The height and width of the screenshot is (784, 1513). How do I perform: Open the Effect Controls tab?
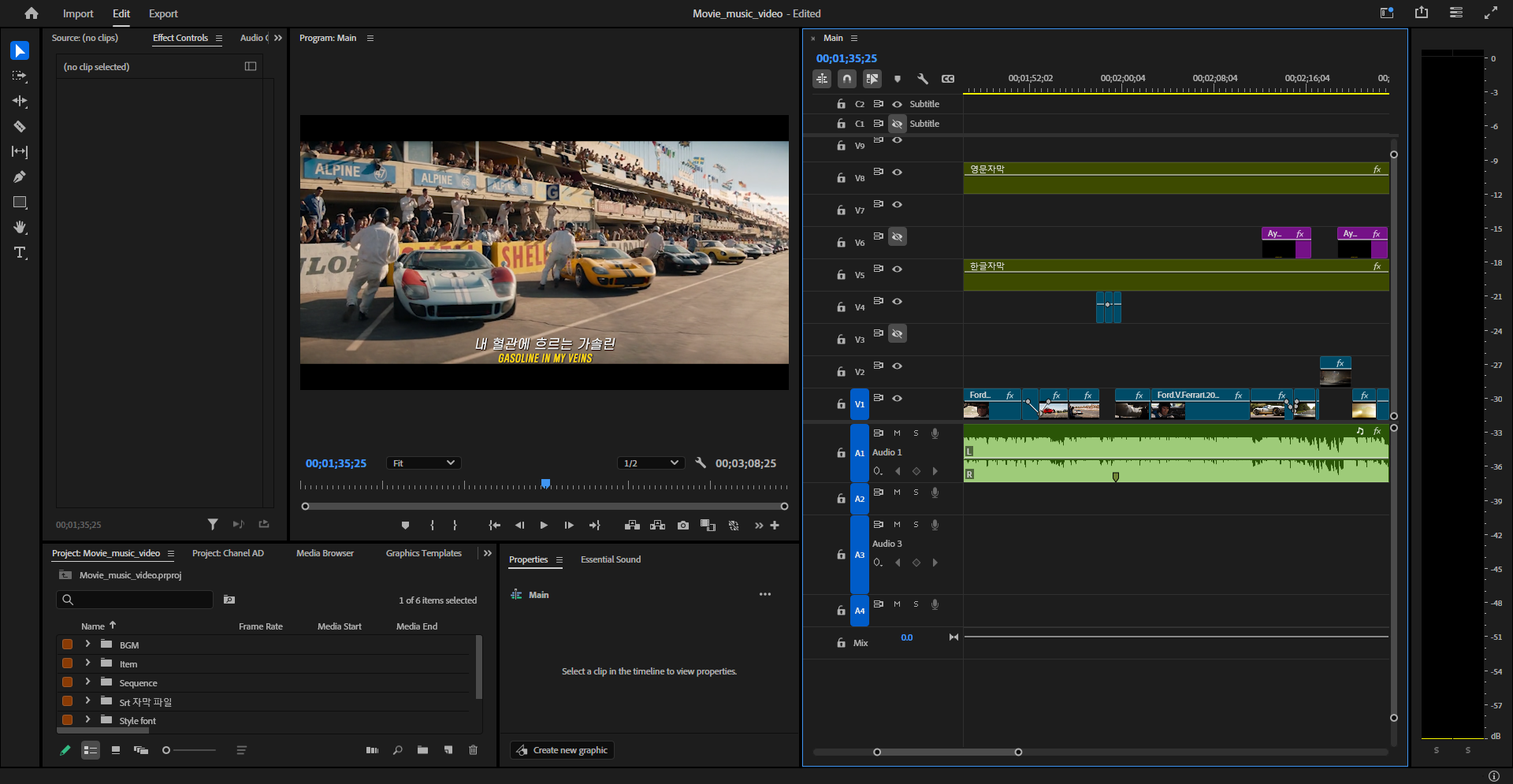(180, 38)
